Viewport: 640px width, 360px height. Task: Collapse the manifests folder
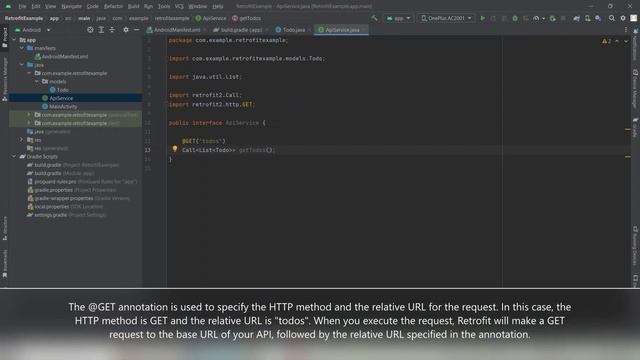[x=22, y=48]
